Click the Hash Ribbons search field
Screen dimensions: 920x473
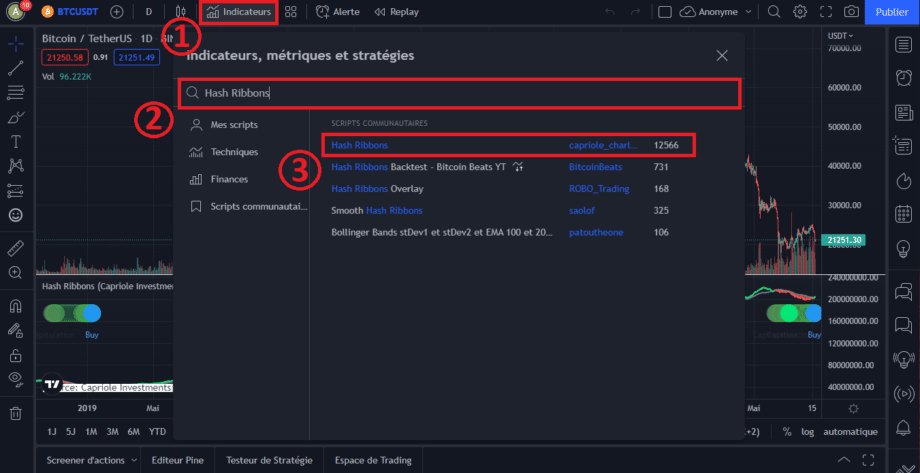click(x=460, y=93)
